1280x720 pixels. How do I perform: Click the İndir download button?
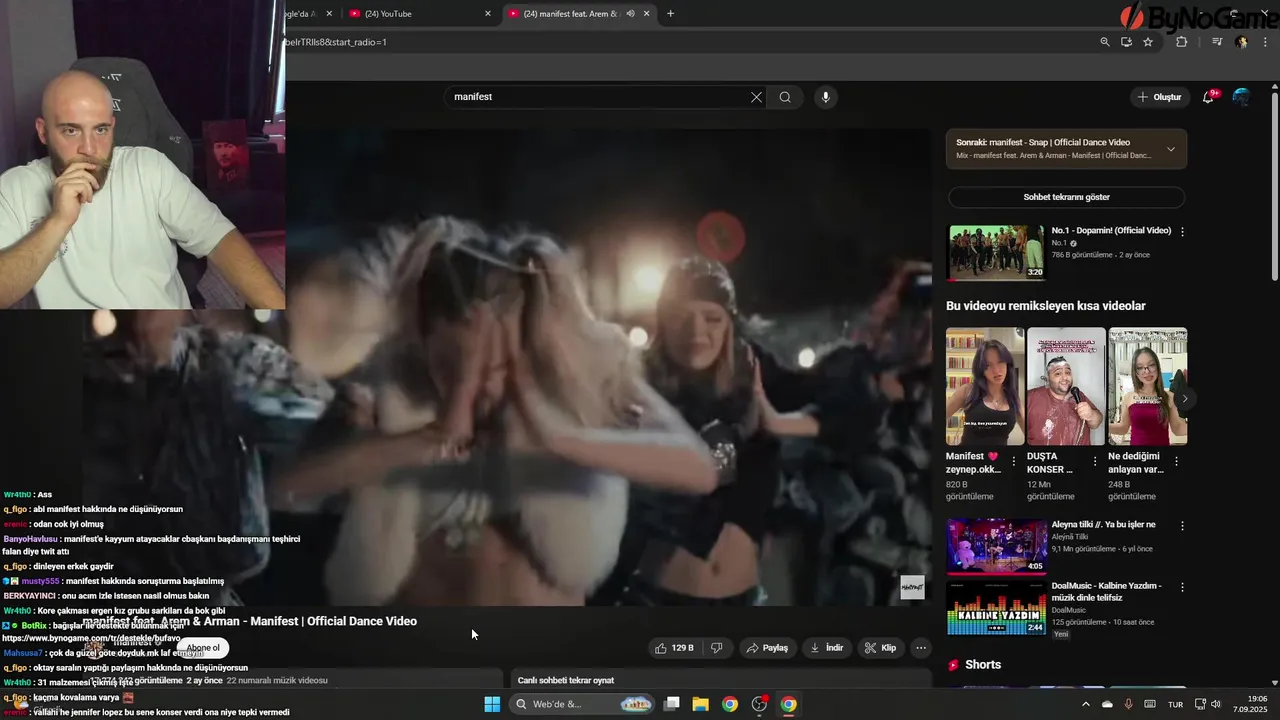click(827, 648)
